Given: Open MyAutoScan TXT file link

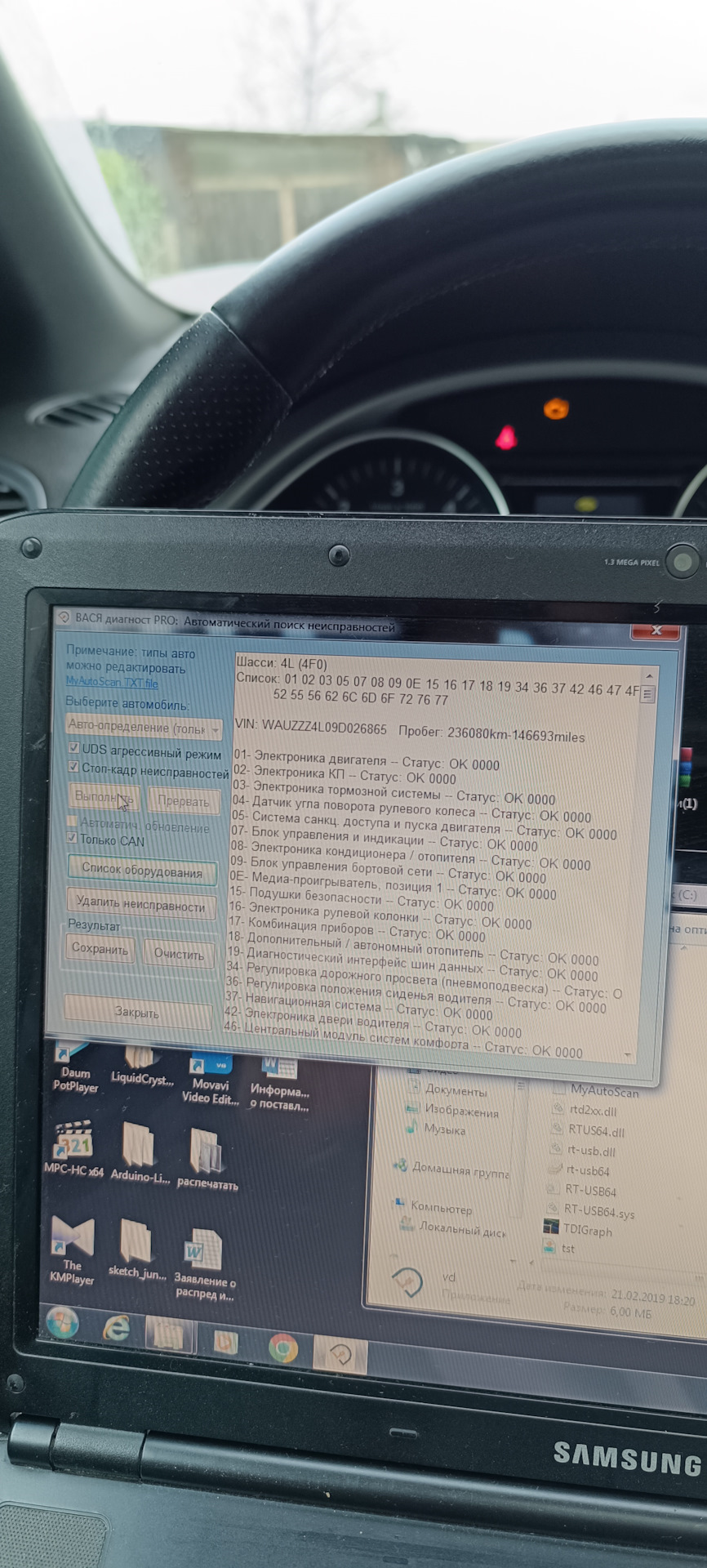Looking at the screenshot, I should (112, 681).
